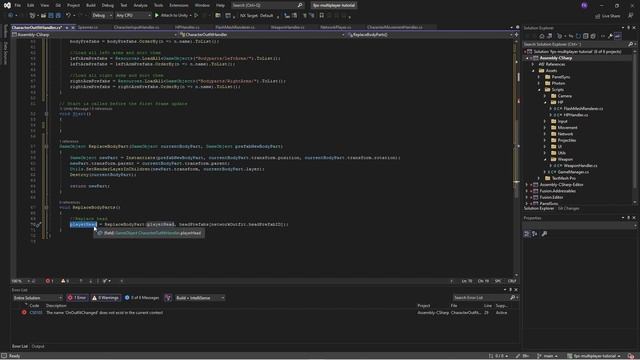Click the Error List filter funnel icon
The height and width of the screenshot is (360, 640).
(x=168, y=298)
